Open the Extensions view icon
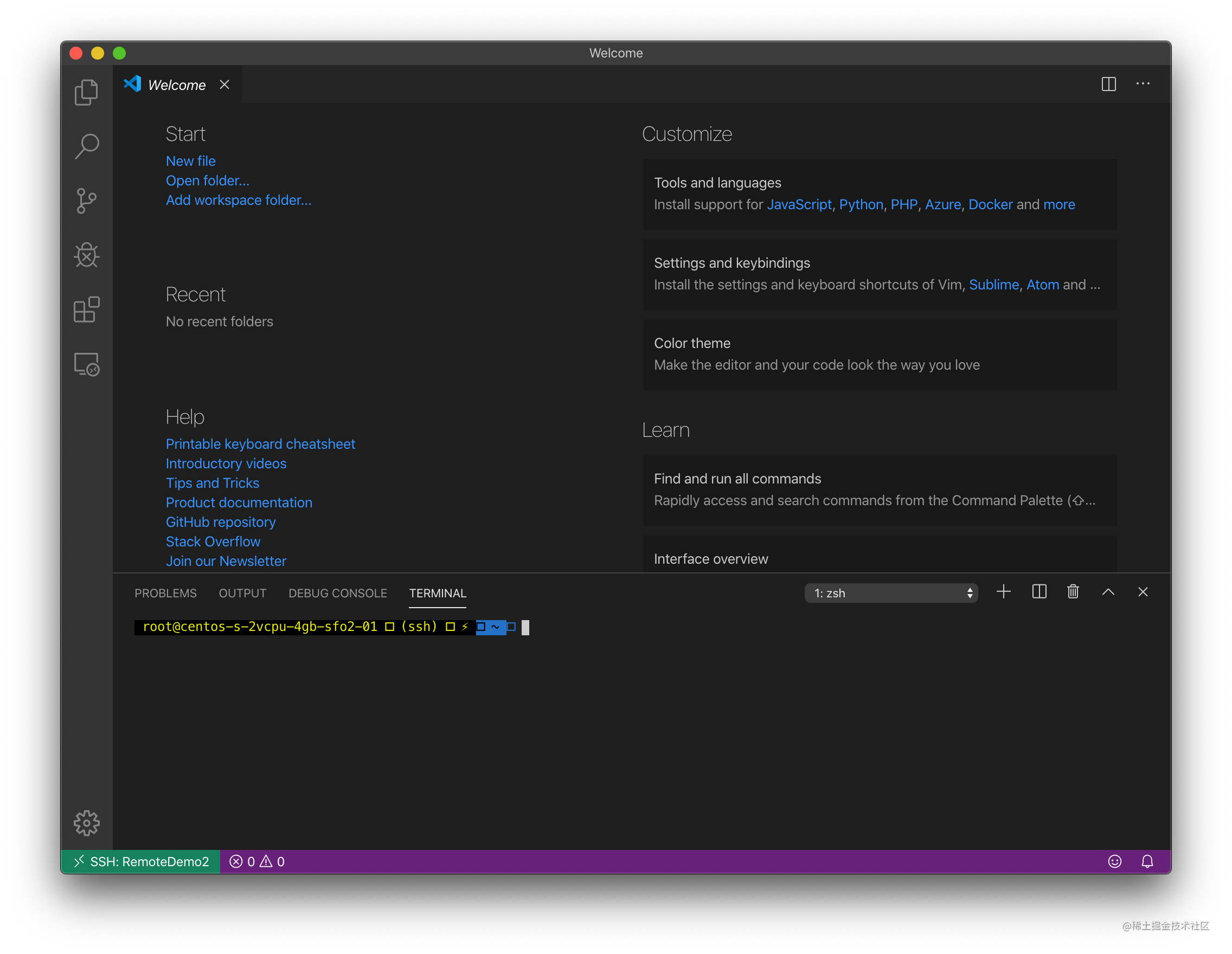The image size is (1232, 954). 86,310
